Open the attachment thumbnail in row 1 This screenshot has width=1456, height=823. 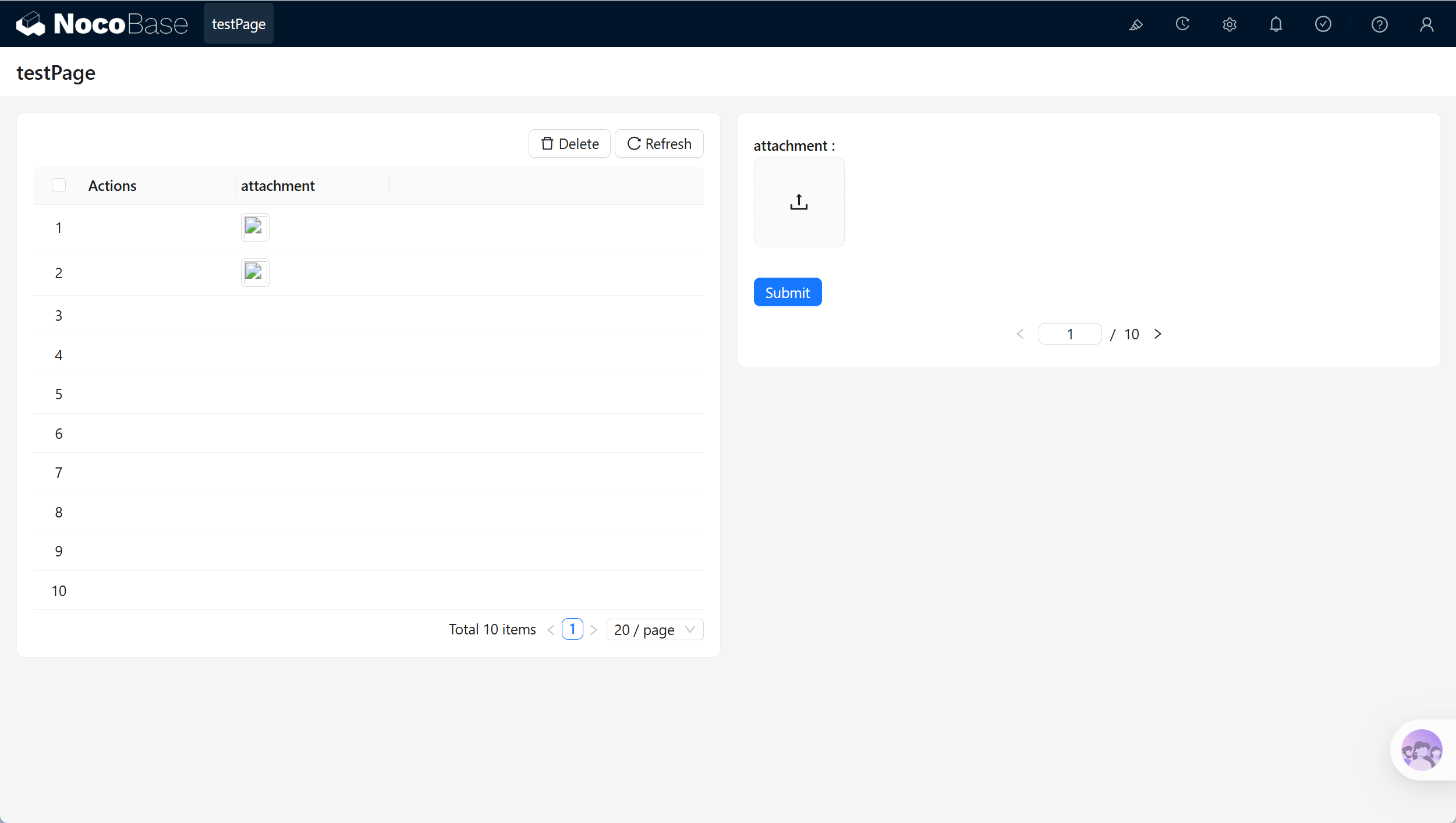255,227
